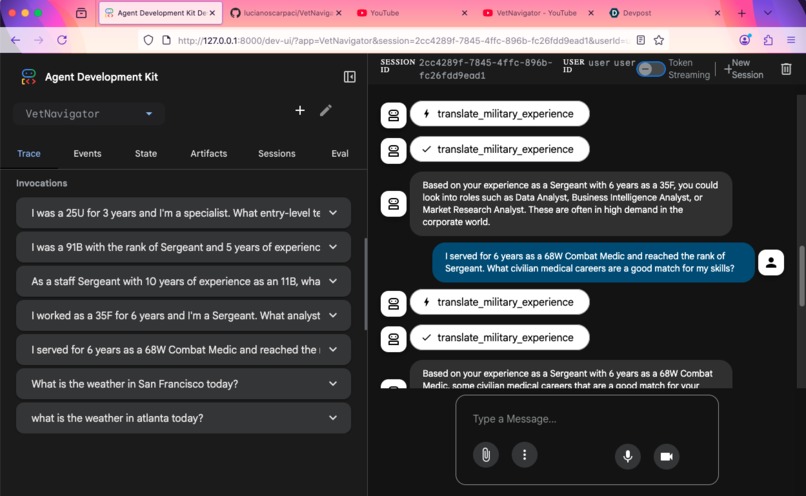Open the sidebar tabs icon in browser

pos(81,13)
